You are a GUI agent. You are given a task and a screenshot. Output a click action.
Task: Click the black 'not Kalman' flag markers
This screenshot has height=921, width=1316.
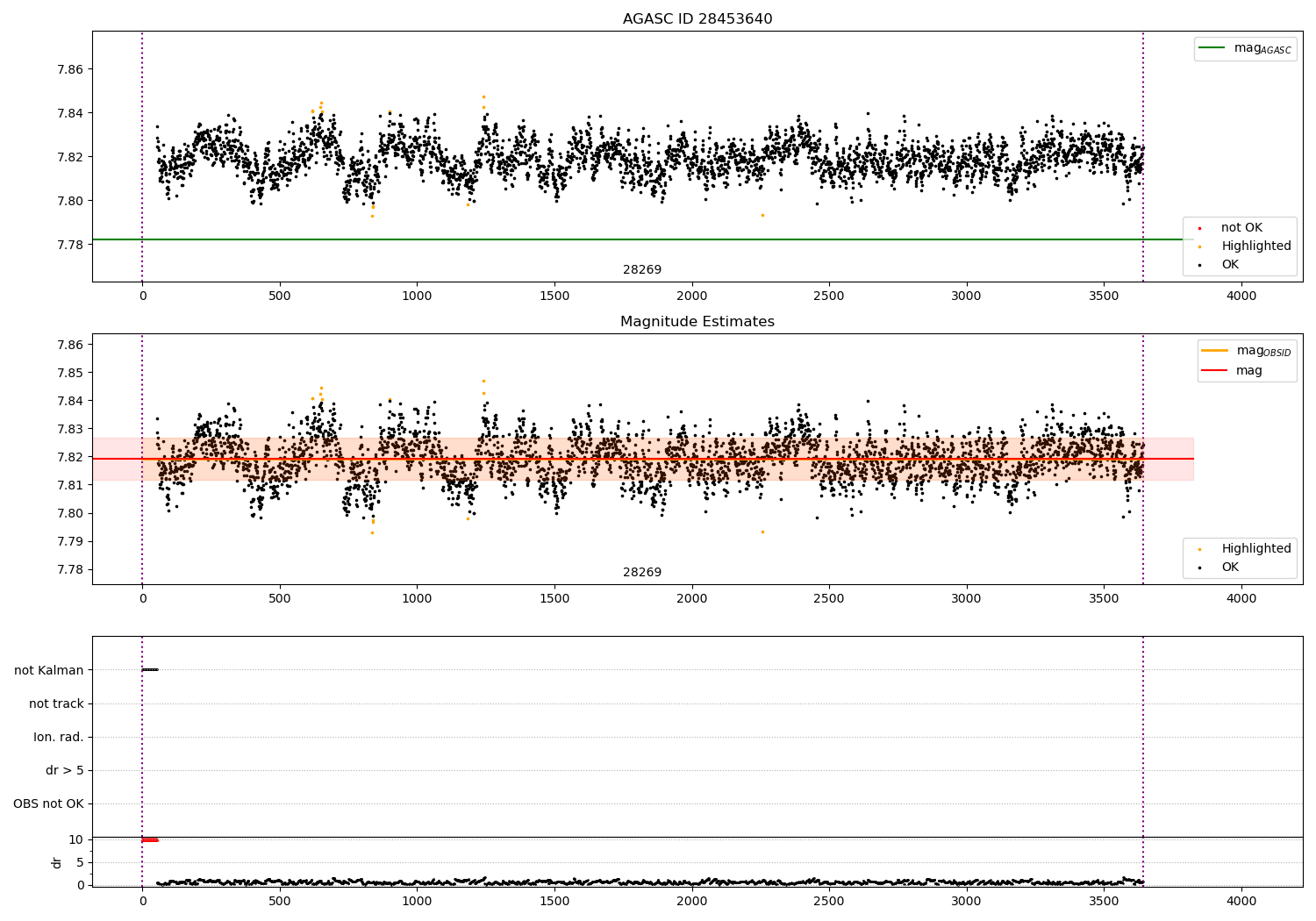(150, 670)
